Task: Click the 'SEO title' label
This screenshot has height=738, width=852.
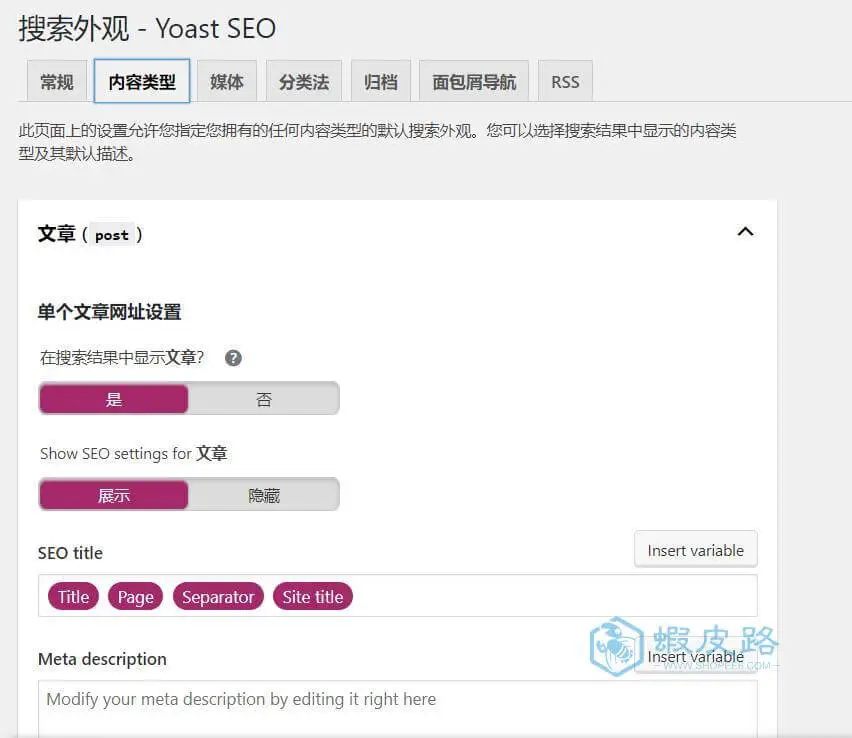Action: coord(70,553)
